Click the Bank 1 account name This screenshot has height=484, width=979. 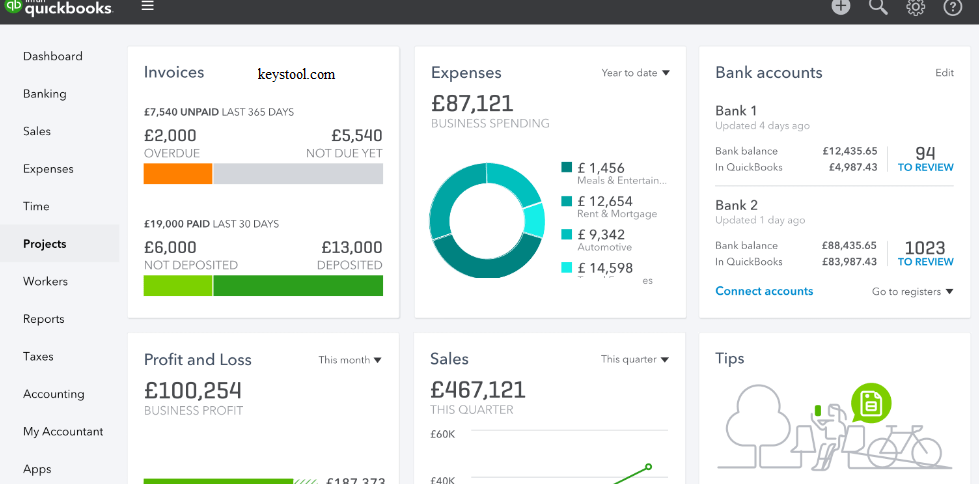(x=736, y=111)
